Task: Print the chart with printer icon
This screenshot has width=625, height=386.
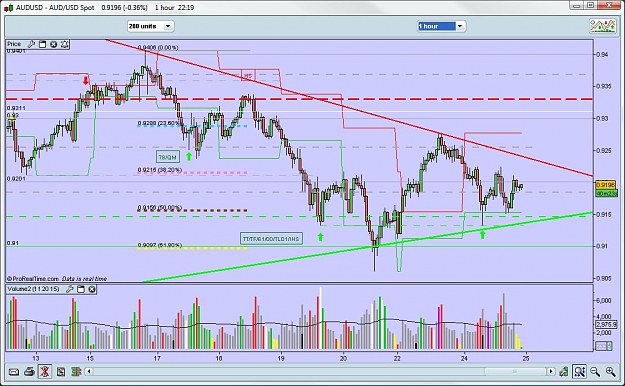Action: [x=29, y=372]
